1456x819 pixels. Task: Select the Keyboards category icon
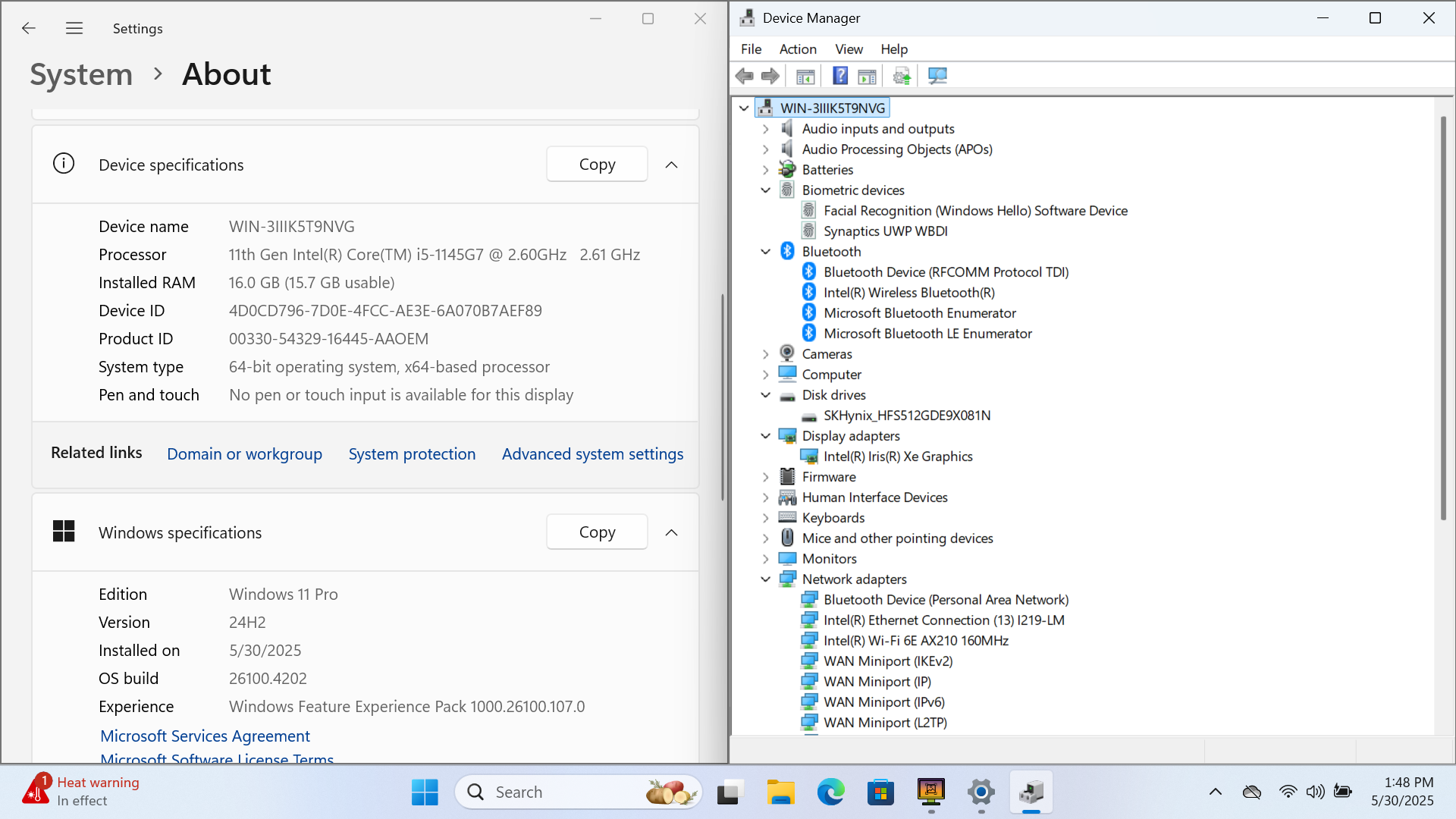pos(788,517)
